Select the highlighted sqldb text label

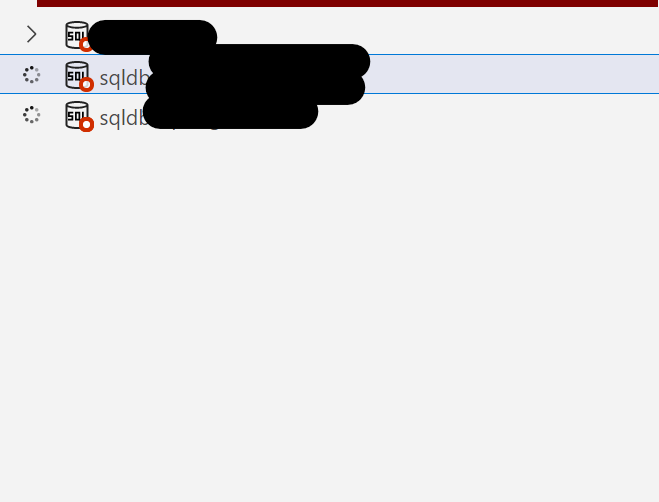coord(124,78)
